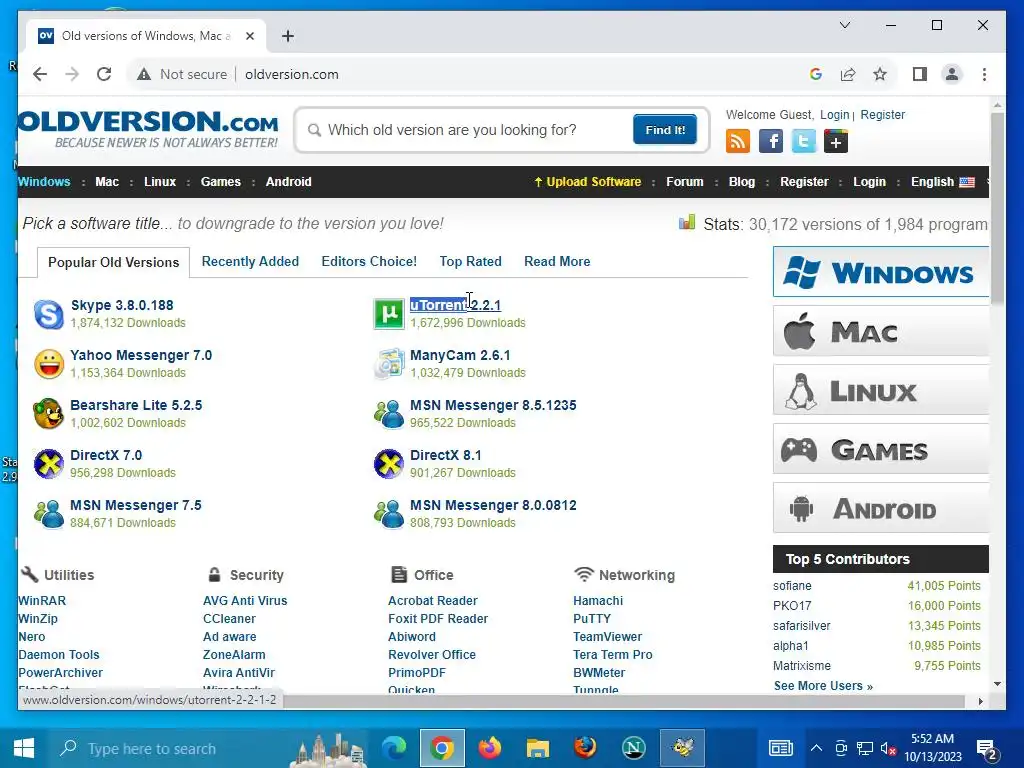Click the Upload Software link
The height and width of the screenshot is (768, 1024).
(x=588, y=182)
